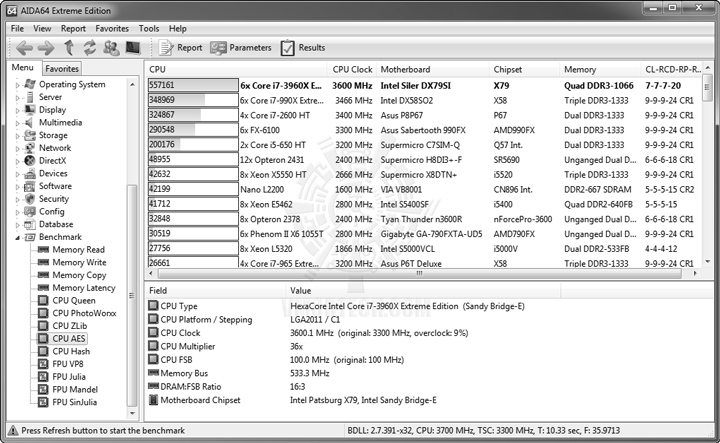Image resolution: width=720 pixels, height=443 pixels.
Task: Open the Help menu
Action: 177,28
